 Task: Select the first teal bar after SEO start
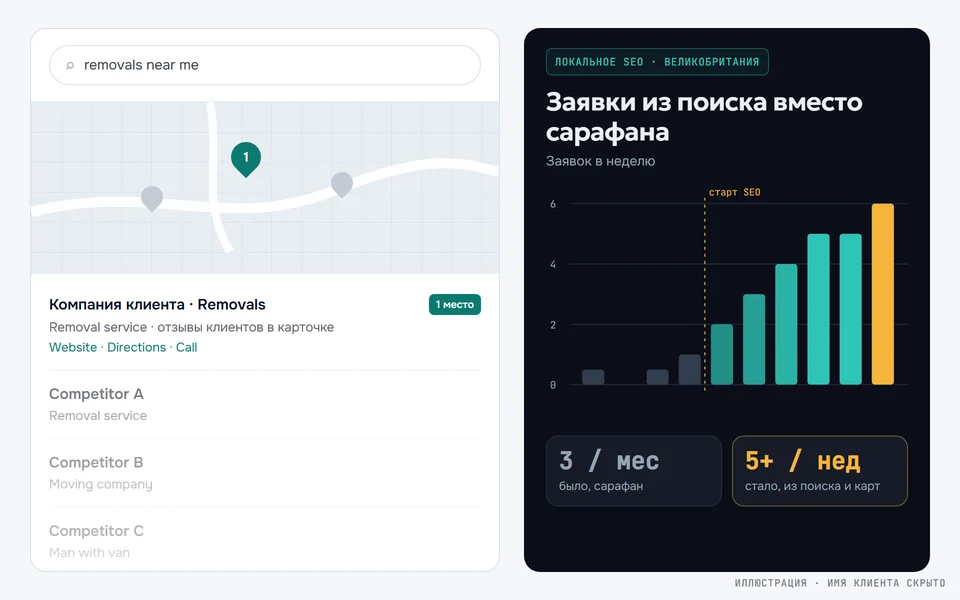point(722,354)
